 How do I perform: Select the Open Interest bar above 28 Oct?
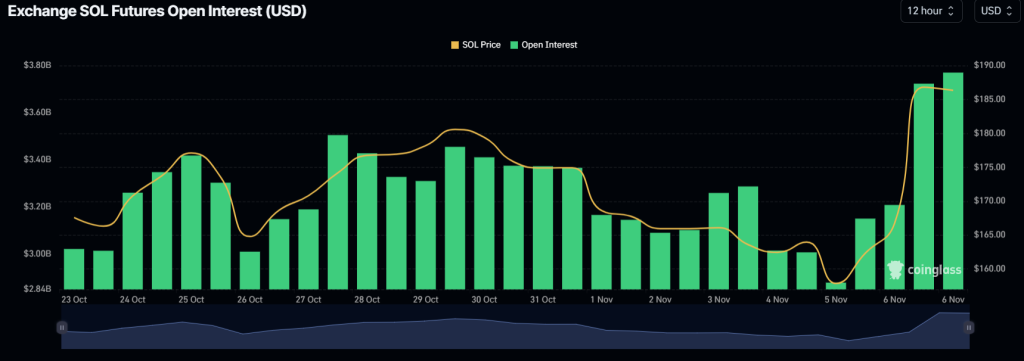[367, 221]
